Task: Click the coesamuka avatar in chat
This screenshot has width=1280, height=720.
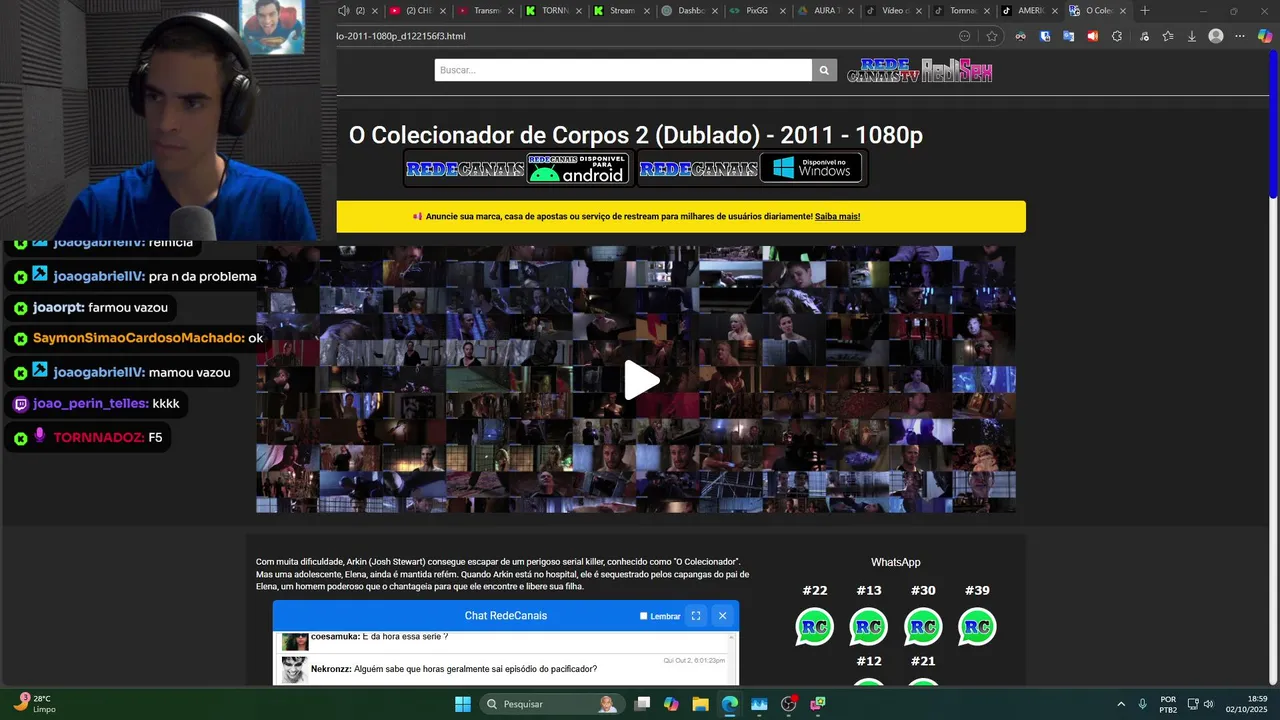Action: [294, 641]
